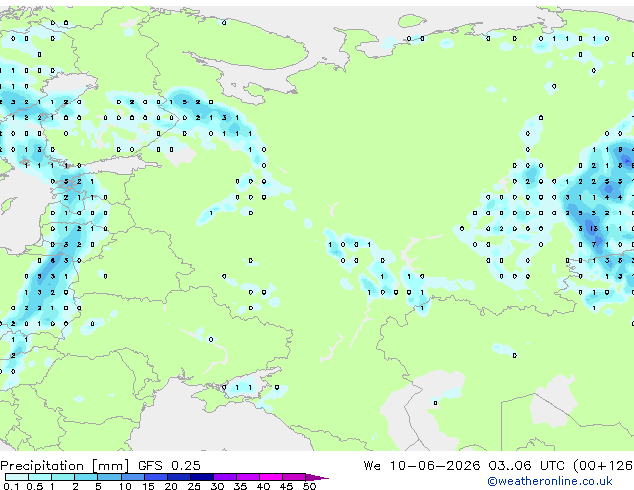
Task: Select the 0.5–1 mm legend swatch
Action: coord(40,477)
